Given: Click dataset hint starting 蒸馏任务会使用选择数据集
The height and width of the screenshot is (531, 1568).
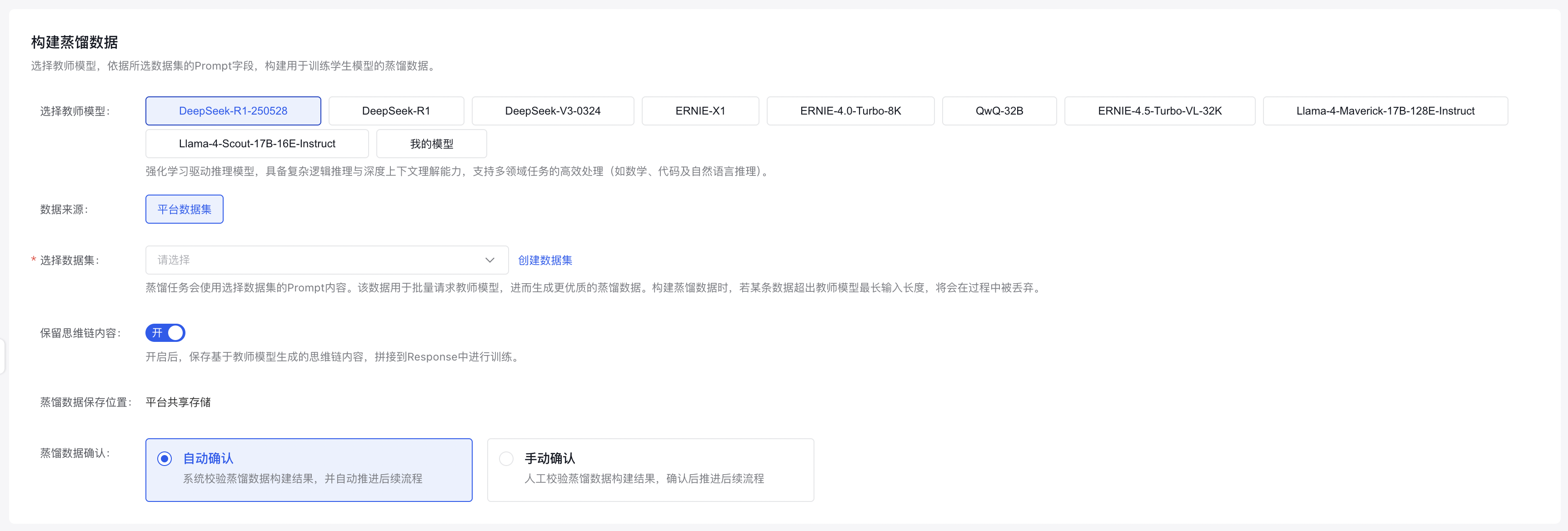Looking at the screenshot, I should click(594, 287).
